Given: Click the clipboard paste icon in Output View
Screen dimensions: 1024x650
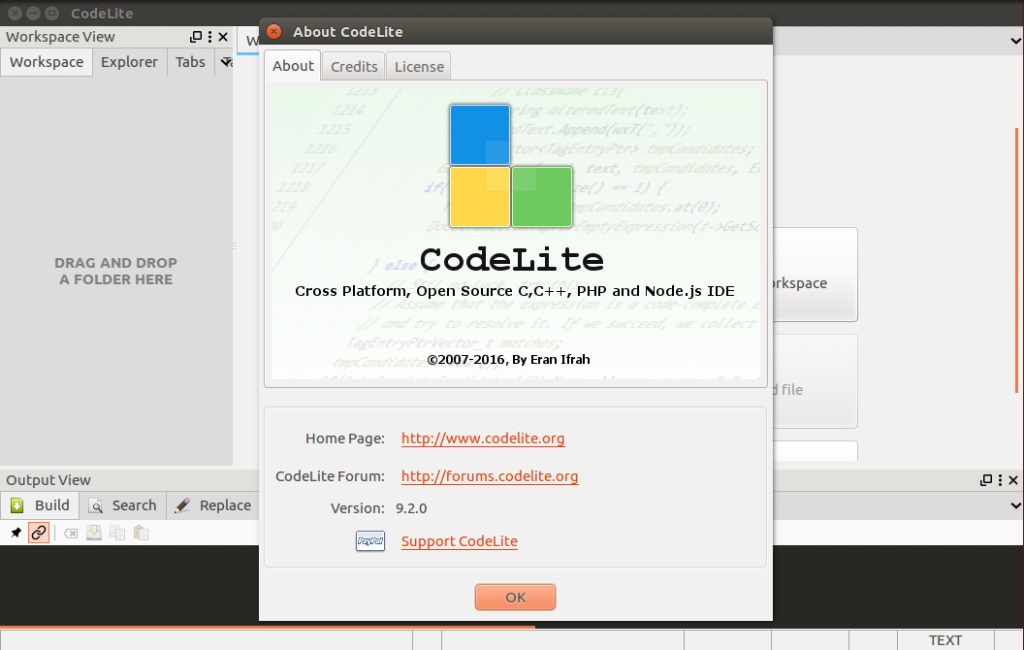Looking at the screenshot, I should point(141,533).
